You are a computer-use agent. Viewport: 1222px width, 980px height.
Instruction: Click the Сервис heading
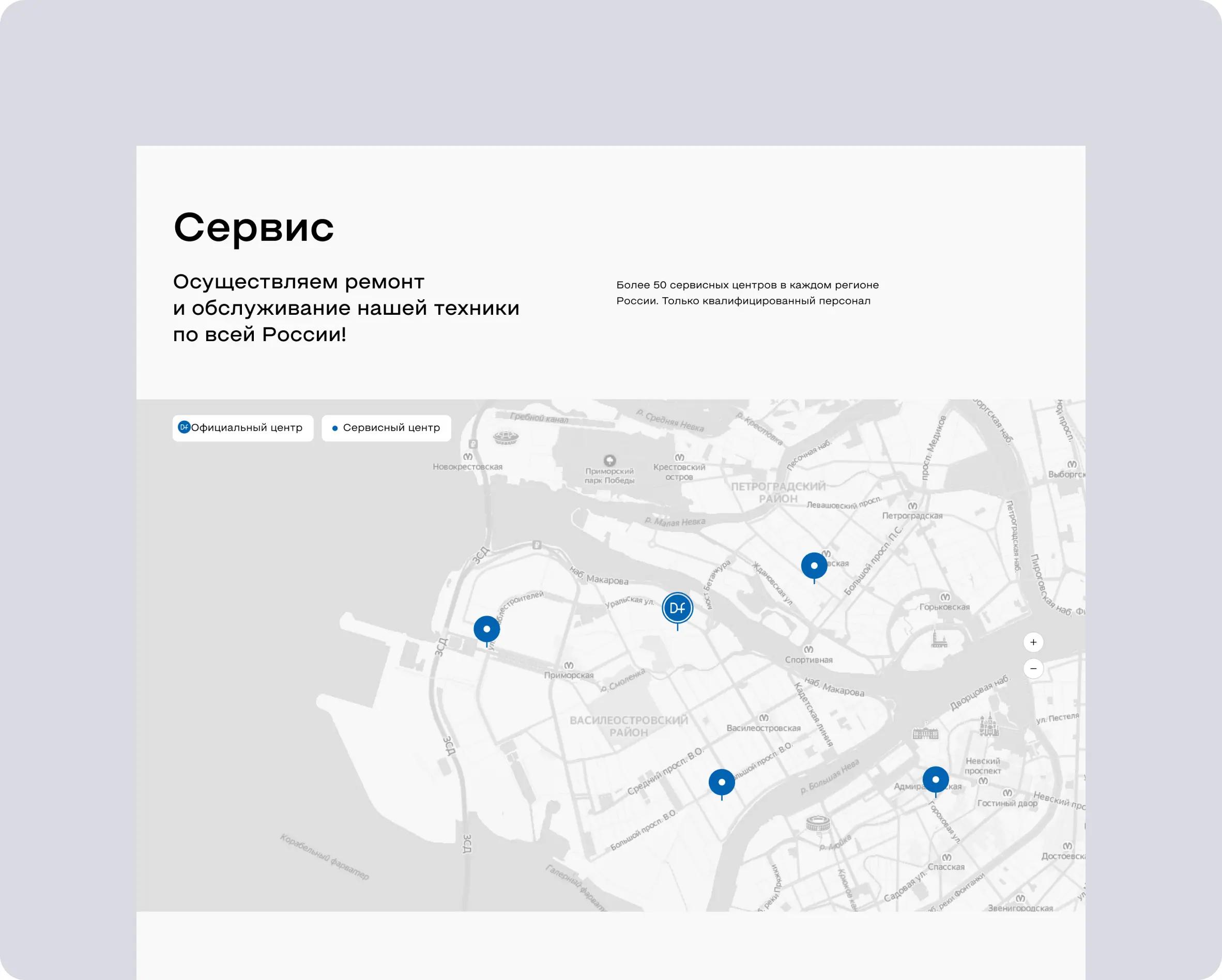[x=254, y=227]
